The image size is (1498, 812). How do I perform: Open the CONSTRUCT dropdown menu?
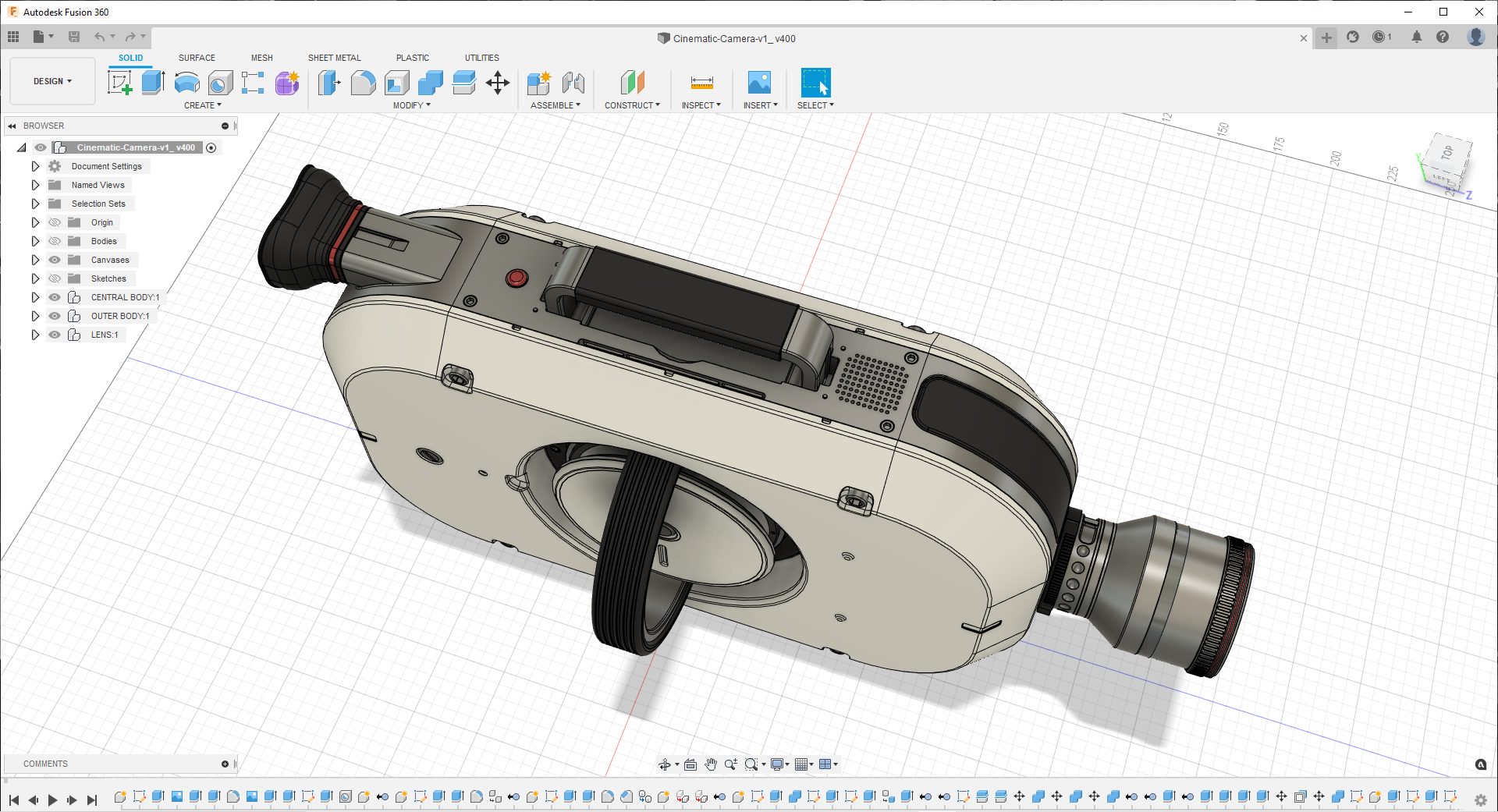[x=632, y=105]
